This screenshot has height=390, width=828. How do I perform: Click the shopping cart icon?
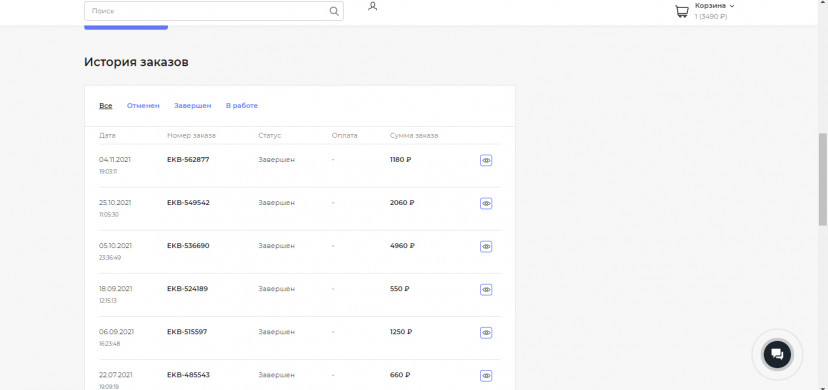(682, 12)
